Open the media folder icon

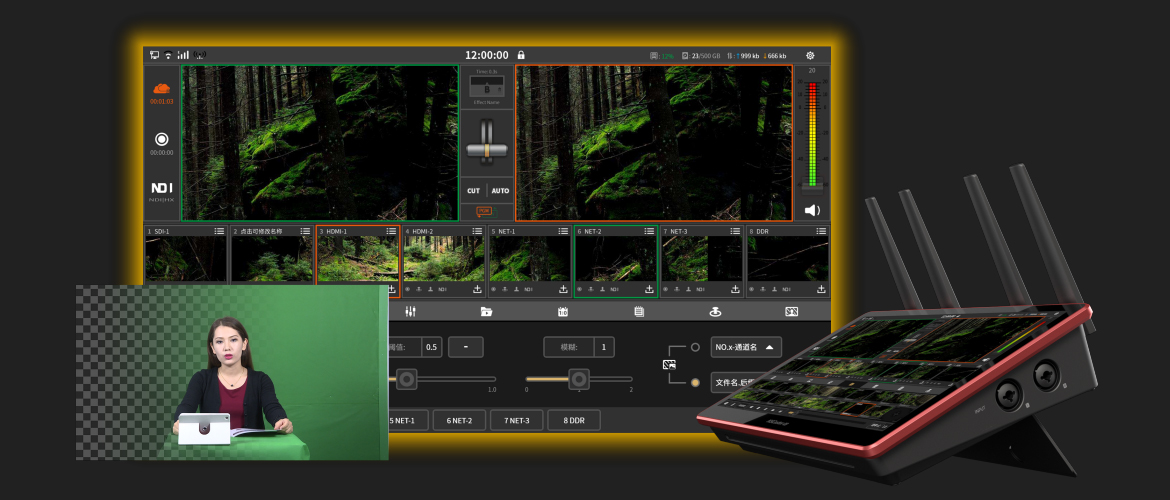(x=486, y=312)
